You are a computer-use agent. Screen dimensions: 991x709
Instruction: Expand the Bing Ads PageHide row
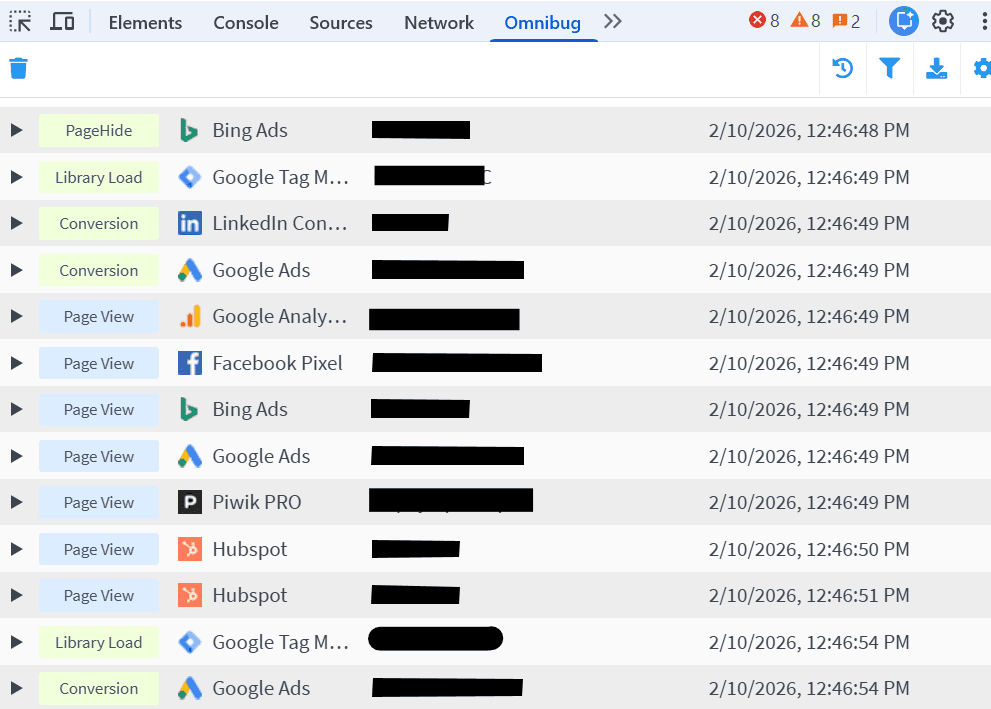(x=16, y=130)
